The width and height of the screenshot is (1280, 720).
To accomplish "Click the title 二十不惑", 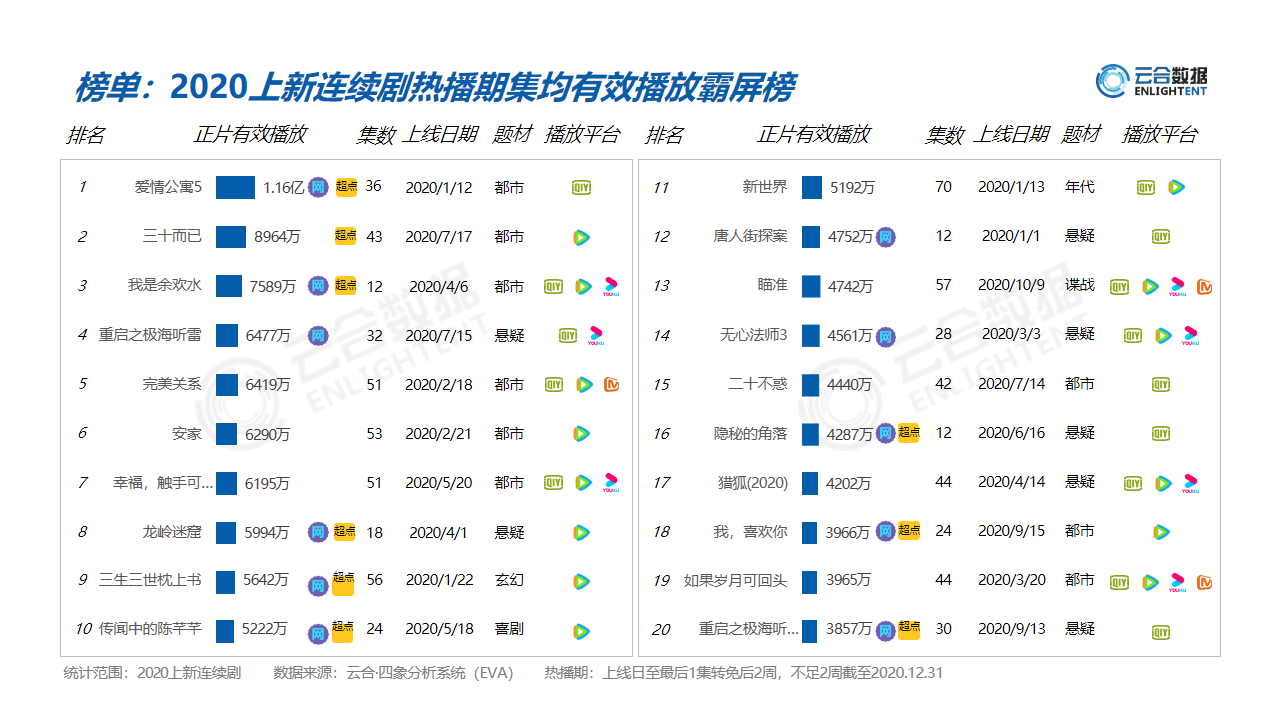I will click(757, 384).
